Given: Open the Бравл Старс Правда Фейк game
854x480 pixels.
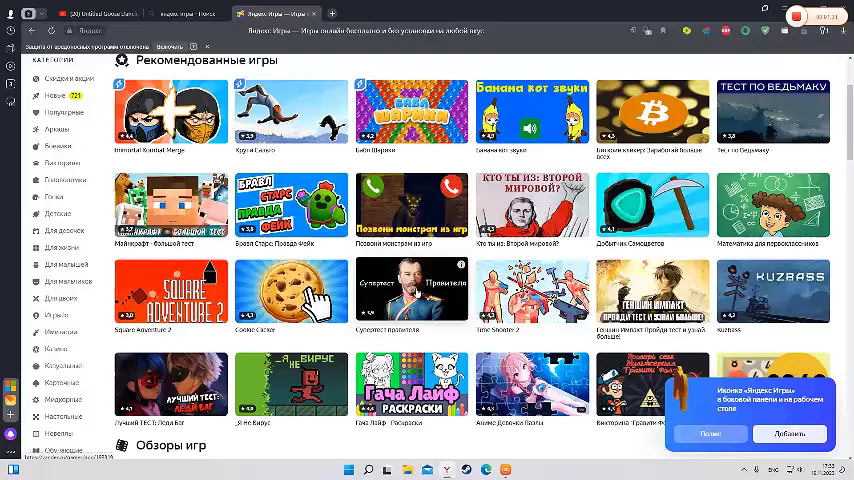Looking at the screenshot, I should tap(291, 205).
